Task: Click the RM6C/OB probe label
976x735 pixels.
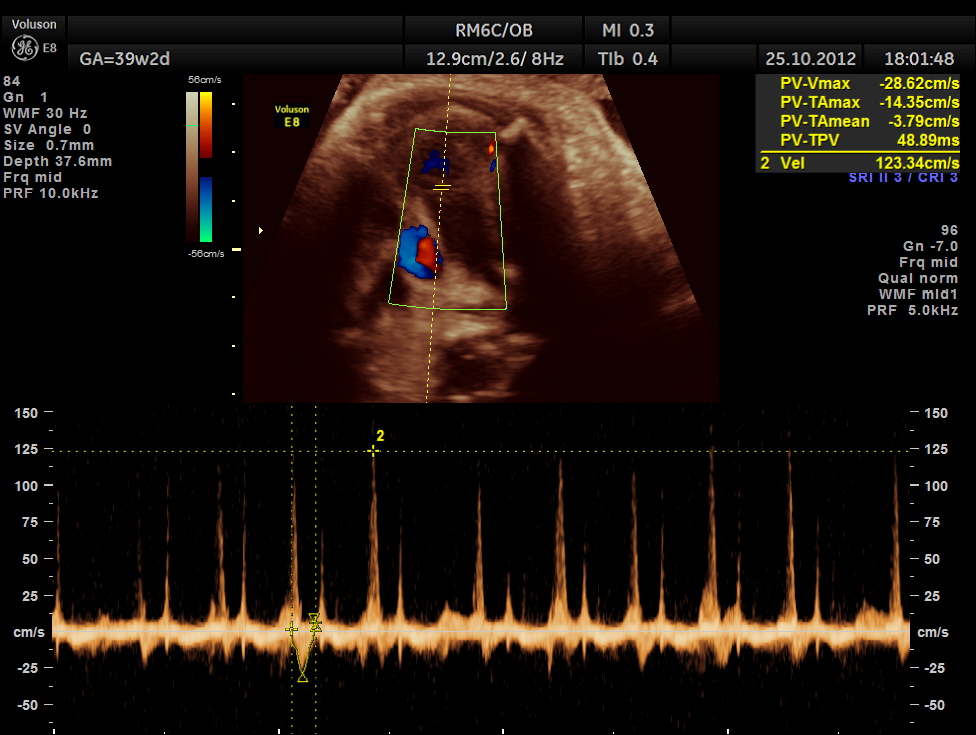Action: (494, 28)
